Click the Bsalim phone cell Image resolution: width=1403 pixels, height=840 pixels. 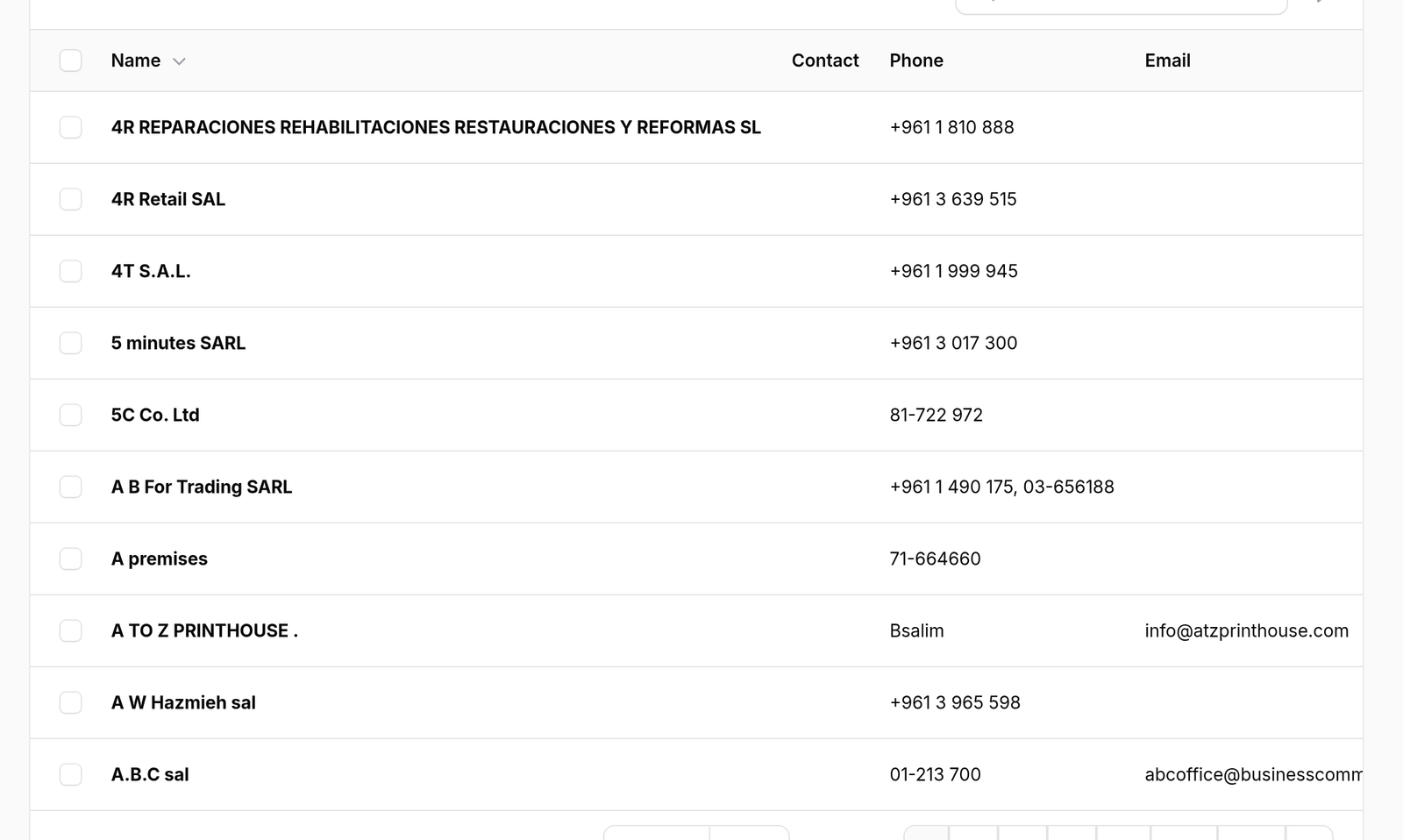click(916, 630)
